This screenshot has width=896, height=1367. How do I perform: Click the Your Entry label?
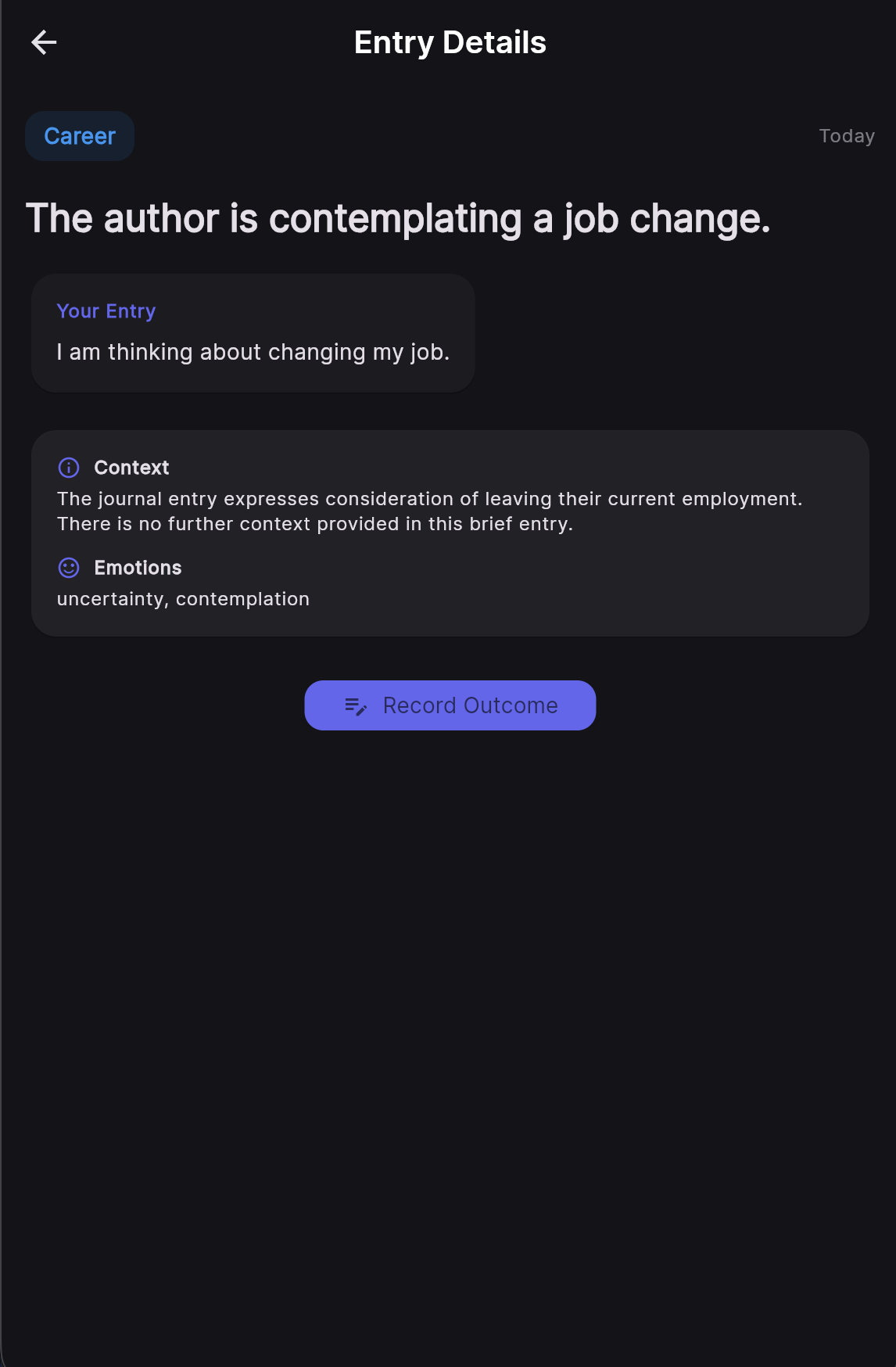point(106,311)
